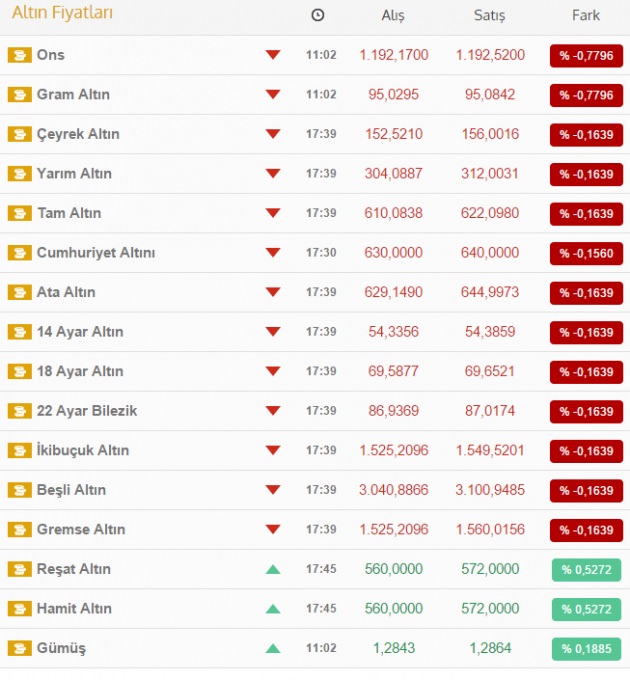Click the green % 0,1885 badge for Gümüş
The width and height of the screenshot is (630, 680).
tap(586, 649)
